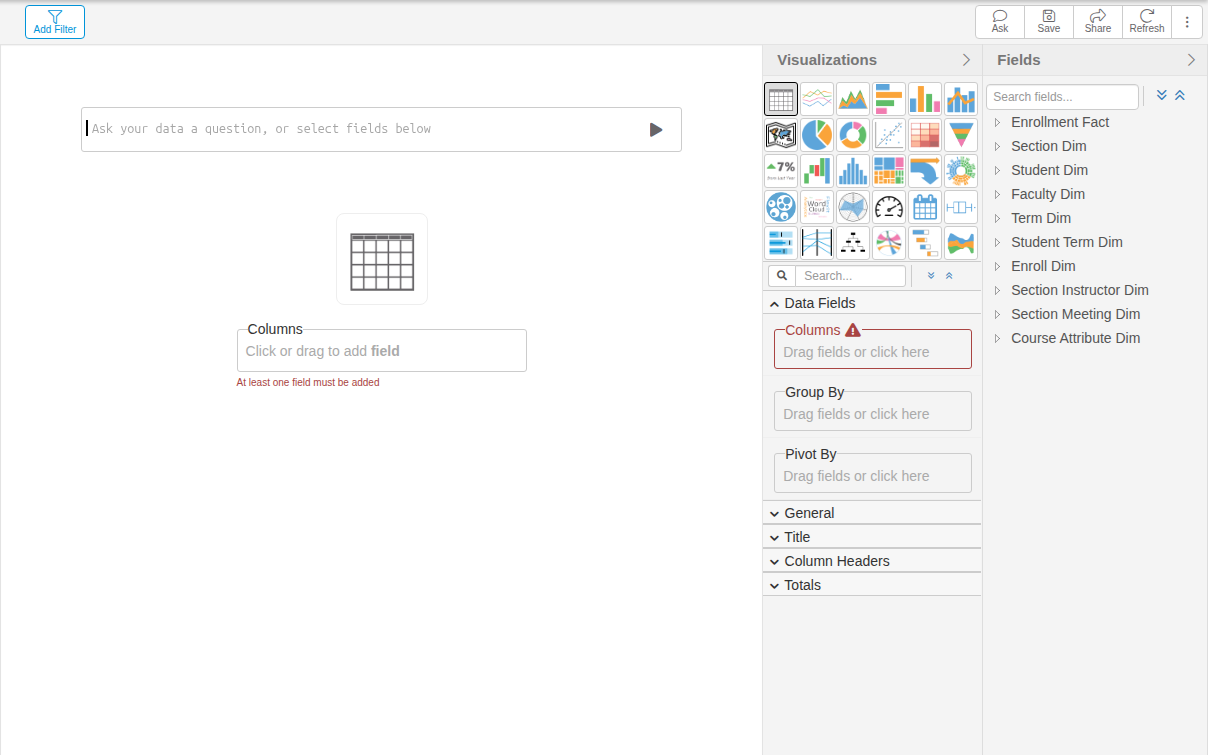Pick the Area chart visualization

point(853,99)
